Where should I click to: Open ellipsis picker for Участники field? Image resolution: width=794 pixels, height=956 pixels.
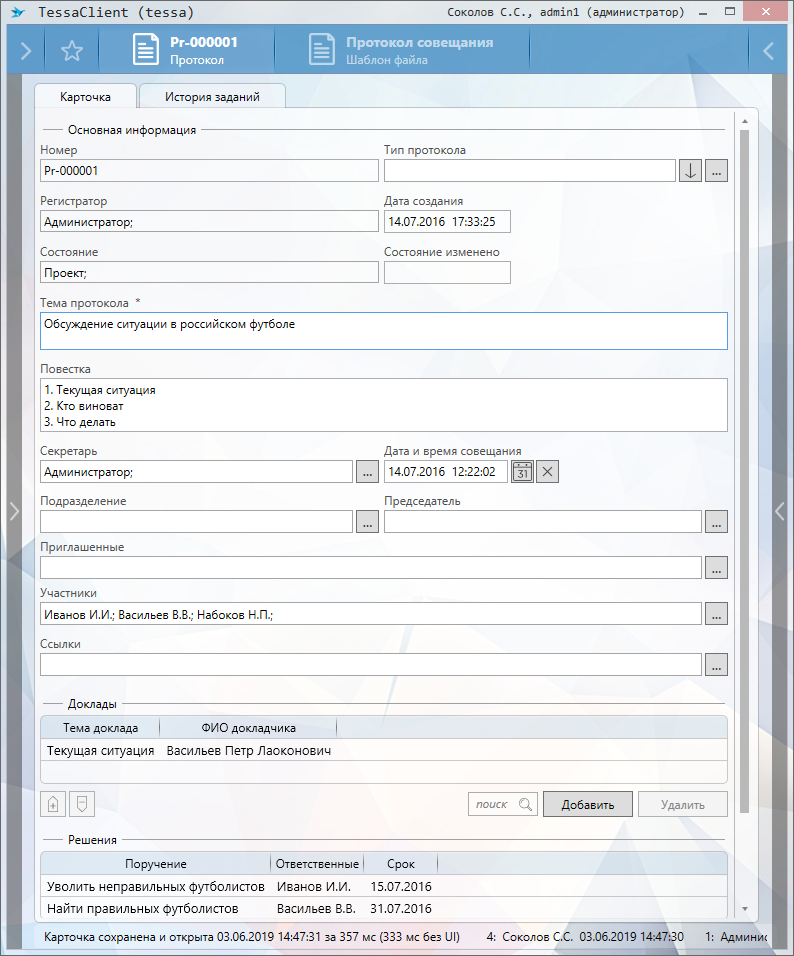click(715, 614)
